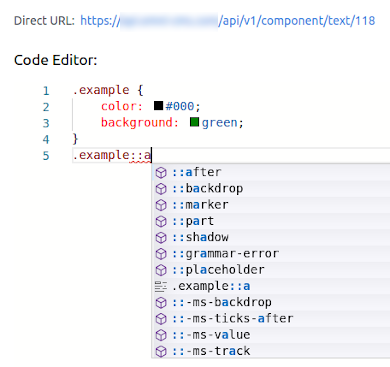Click the 'green;' value text
This screenshot has width=390, height=367.
point(223,123)
